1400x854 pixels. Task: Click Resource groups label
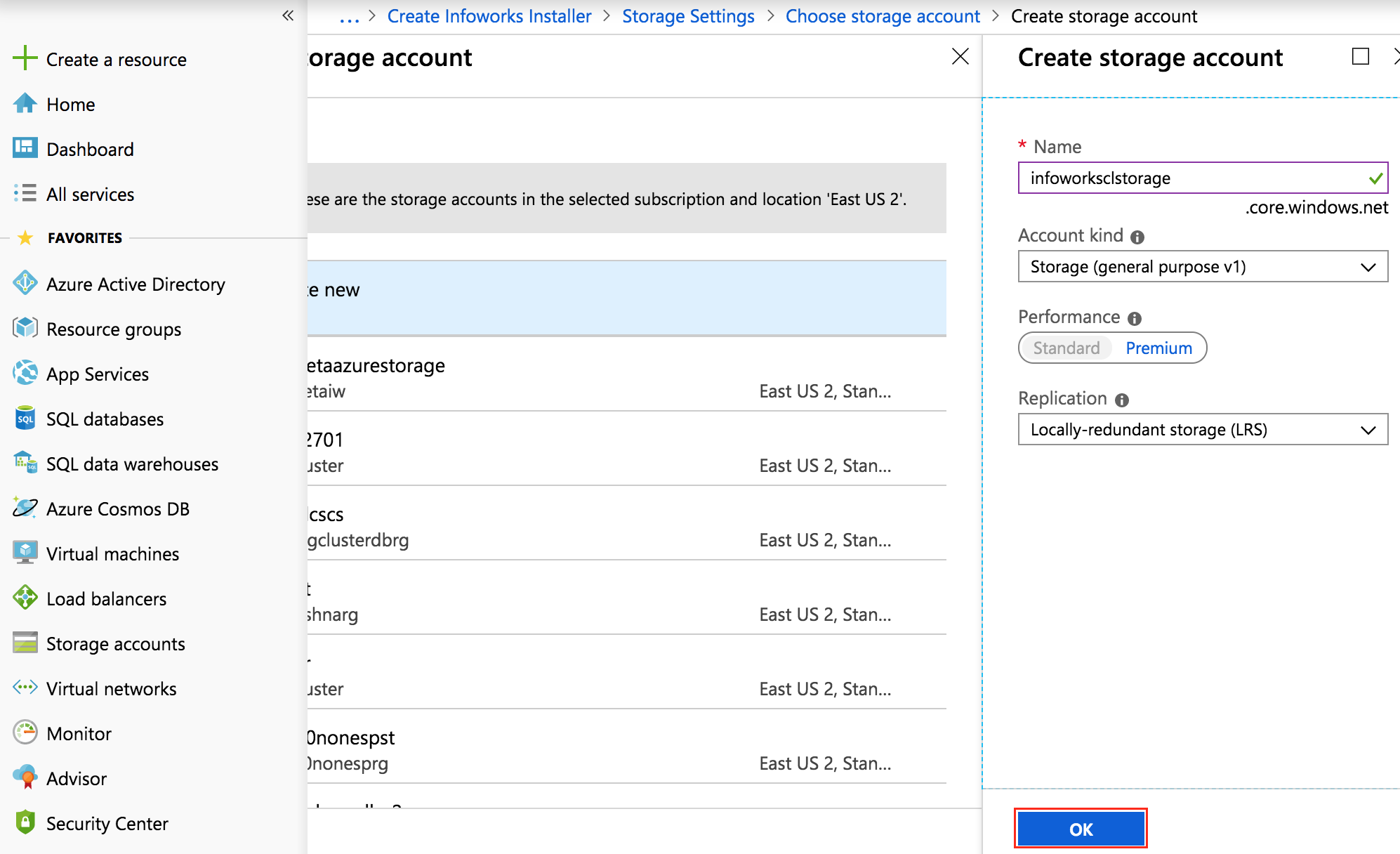coord(114,329)
